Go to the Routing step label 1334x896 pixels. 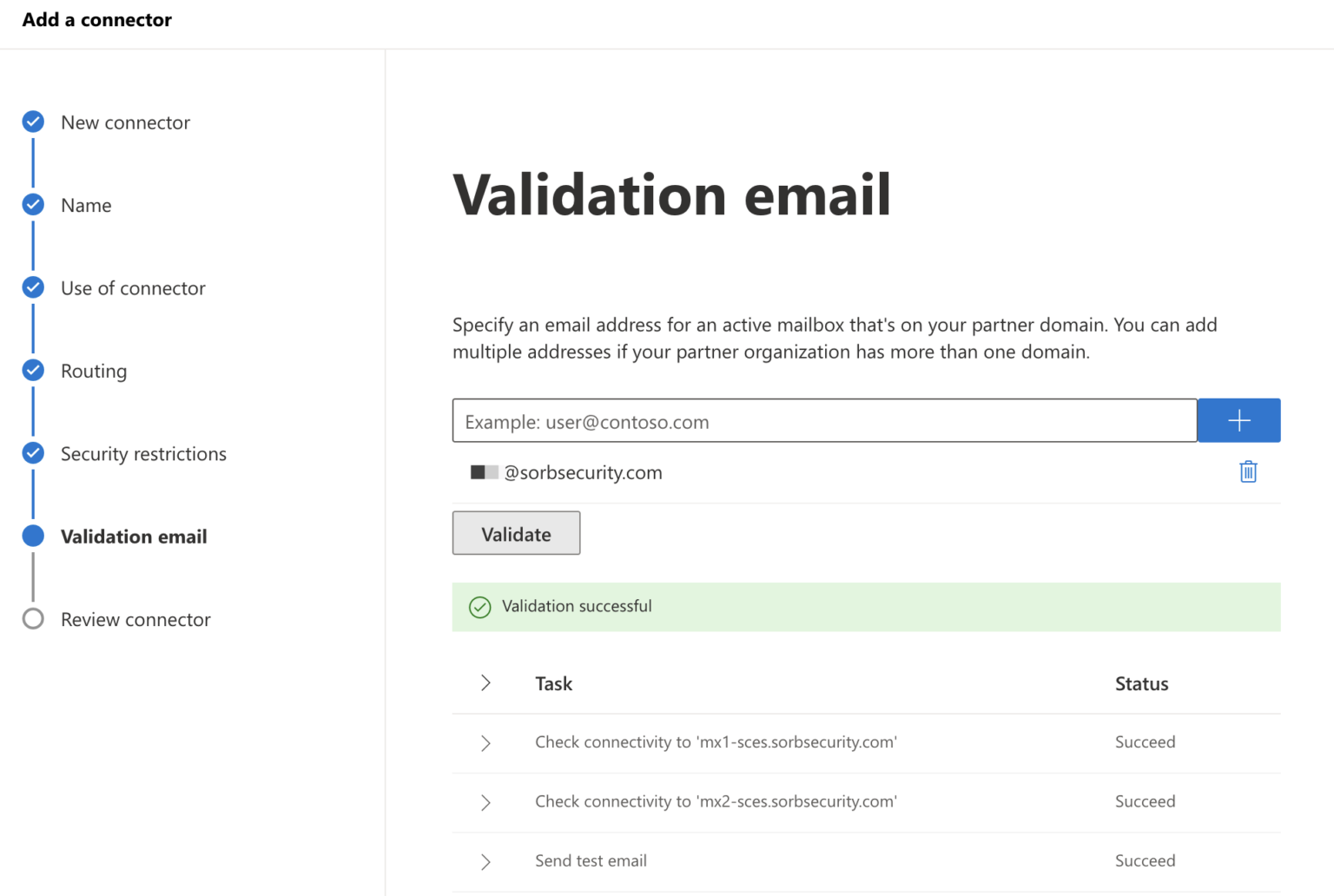coord(94,371)
